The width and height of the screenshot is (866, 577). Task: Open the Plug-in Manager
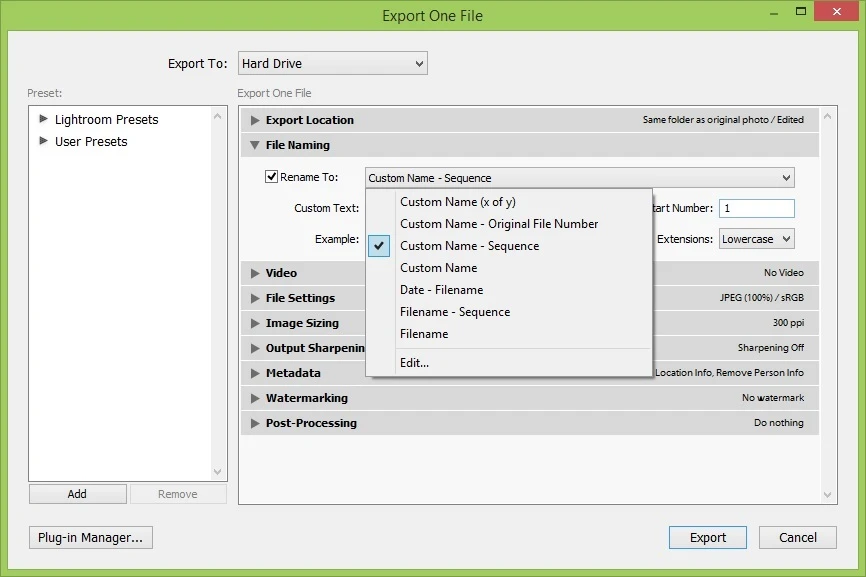point(91,537)
